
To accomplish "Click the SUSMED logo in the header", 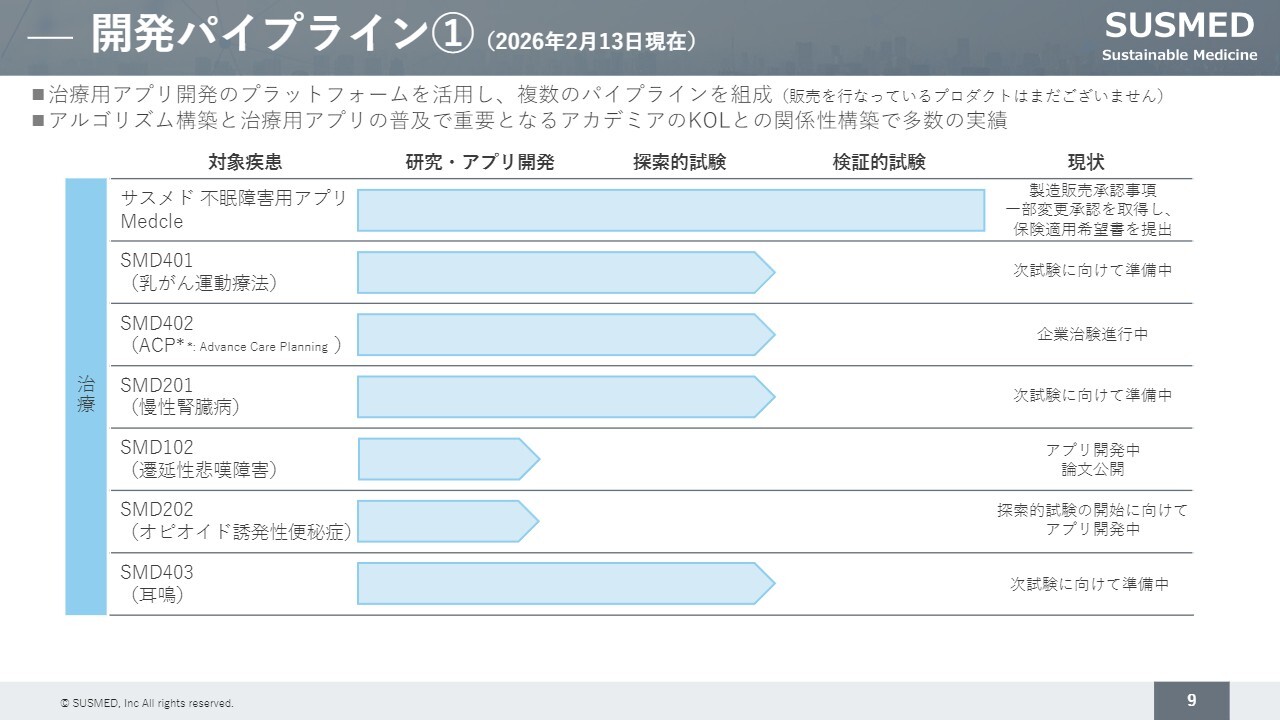I will pyautogui.click(x=1179, y=34).
